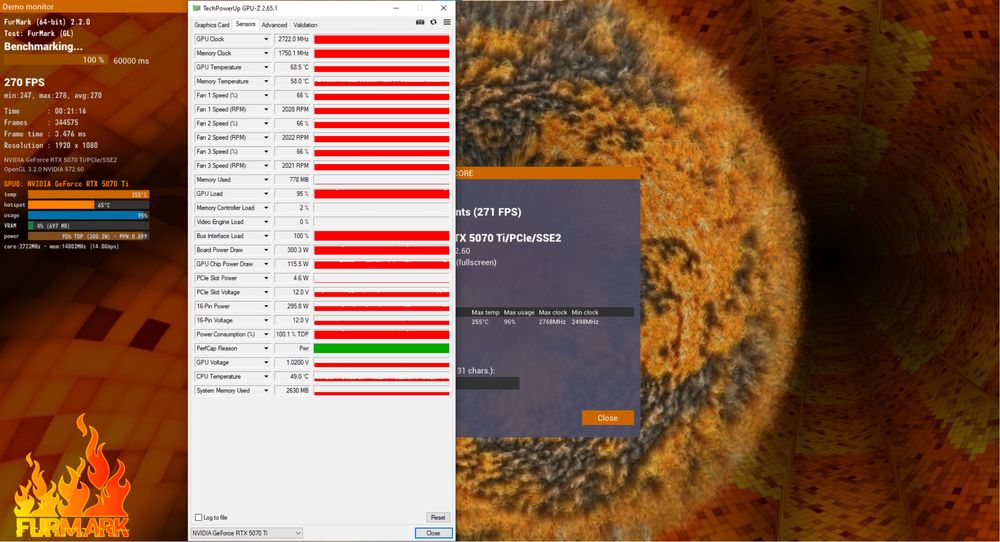Select the Sensors tab

click(x=246, y=24)
